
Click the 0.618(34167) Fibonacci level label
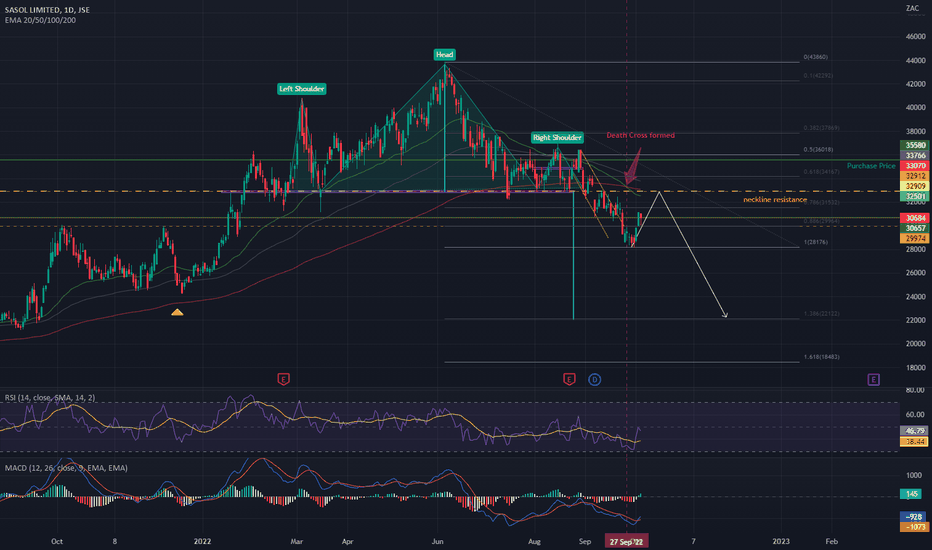click(x=821, y=172)
